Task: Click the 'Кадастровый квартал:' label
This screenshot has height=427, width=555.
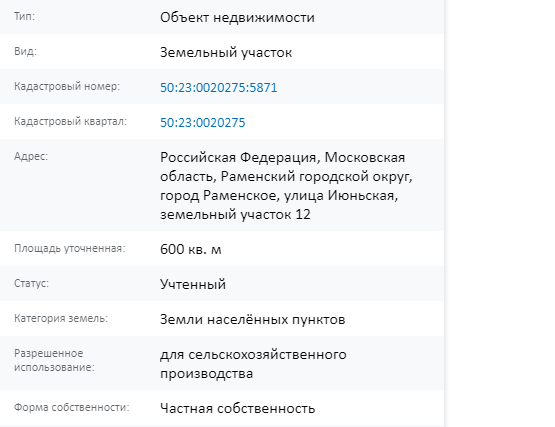Action: (70, 121)
